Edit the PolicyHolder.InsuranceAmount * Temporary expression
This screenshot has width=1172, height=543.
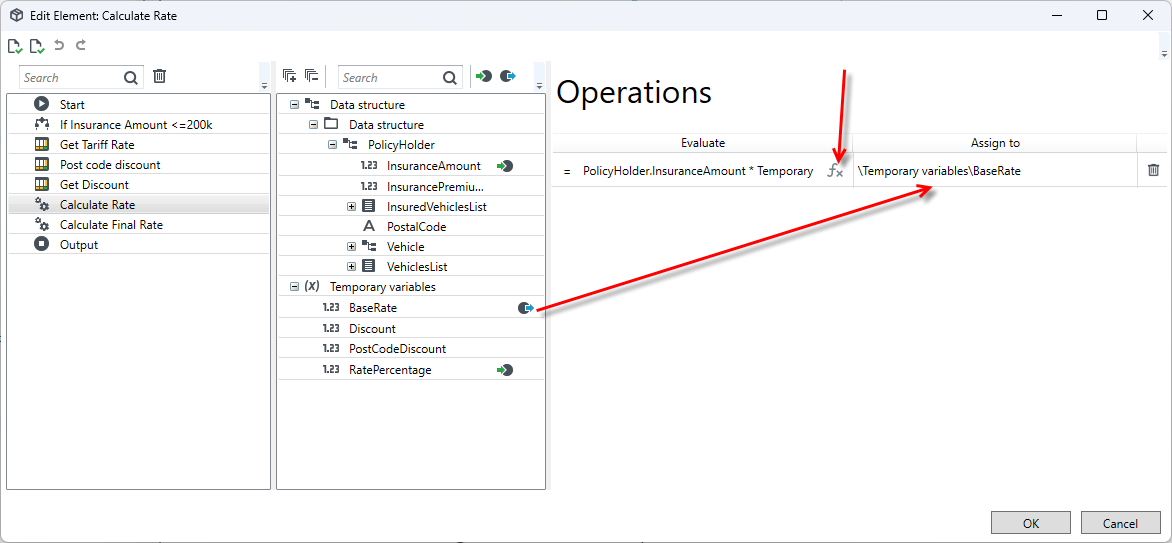[x=698, y=171]
